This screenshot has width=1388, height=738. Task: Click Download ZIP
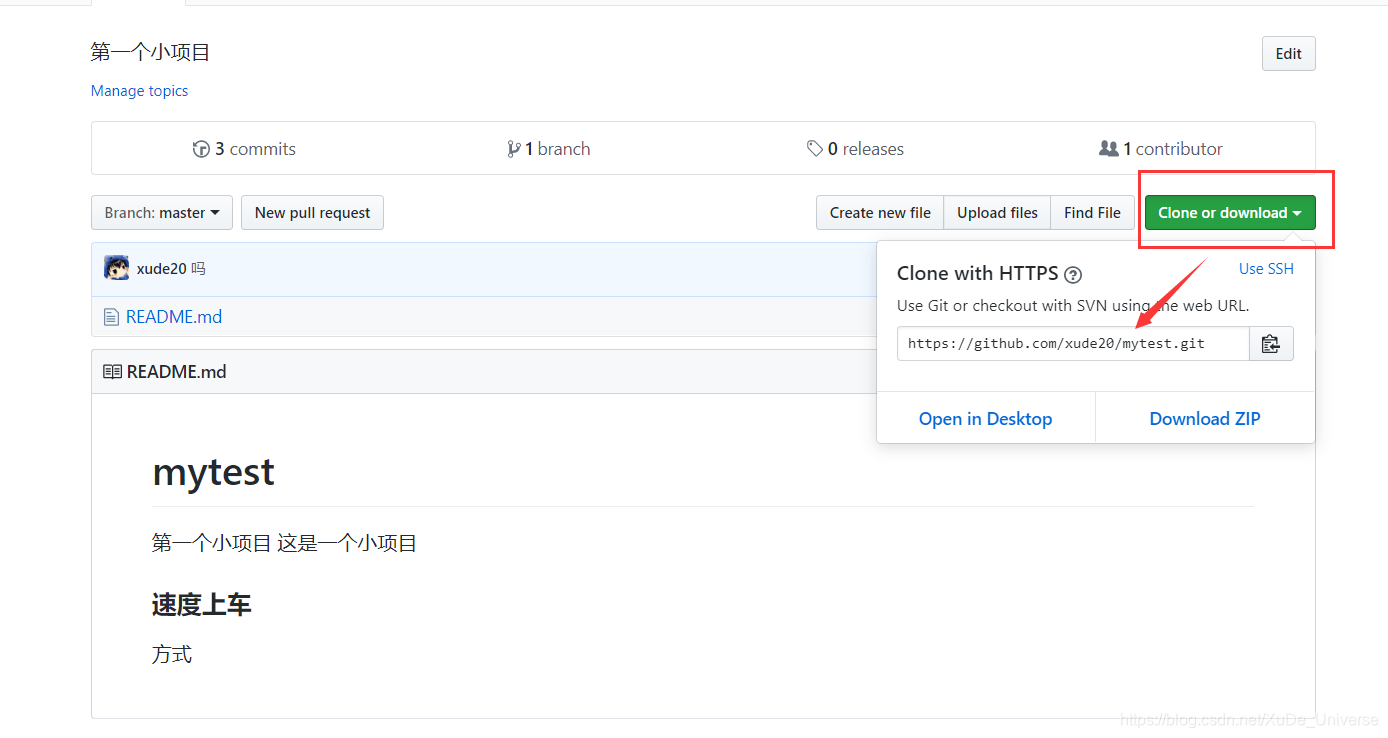pos(1205,419)
